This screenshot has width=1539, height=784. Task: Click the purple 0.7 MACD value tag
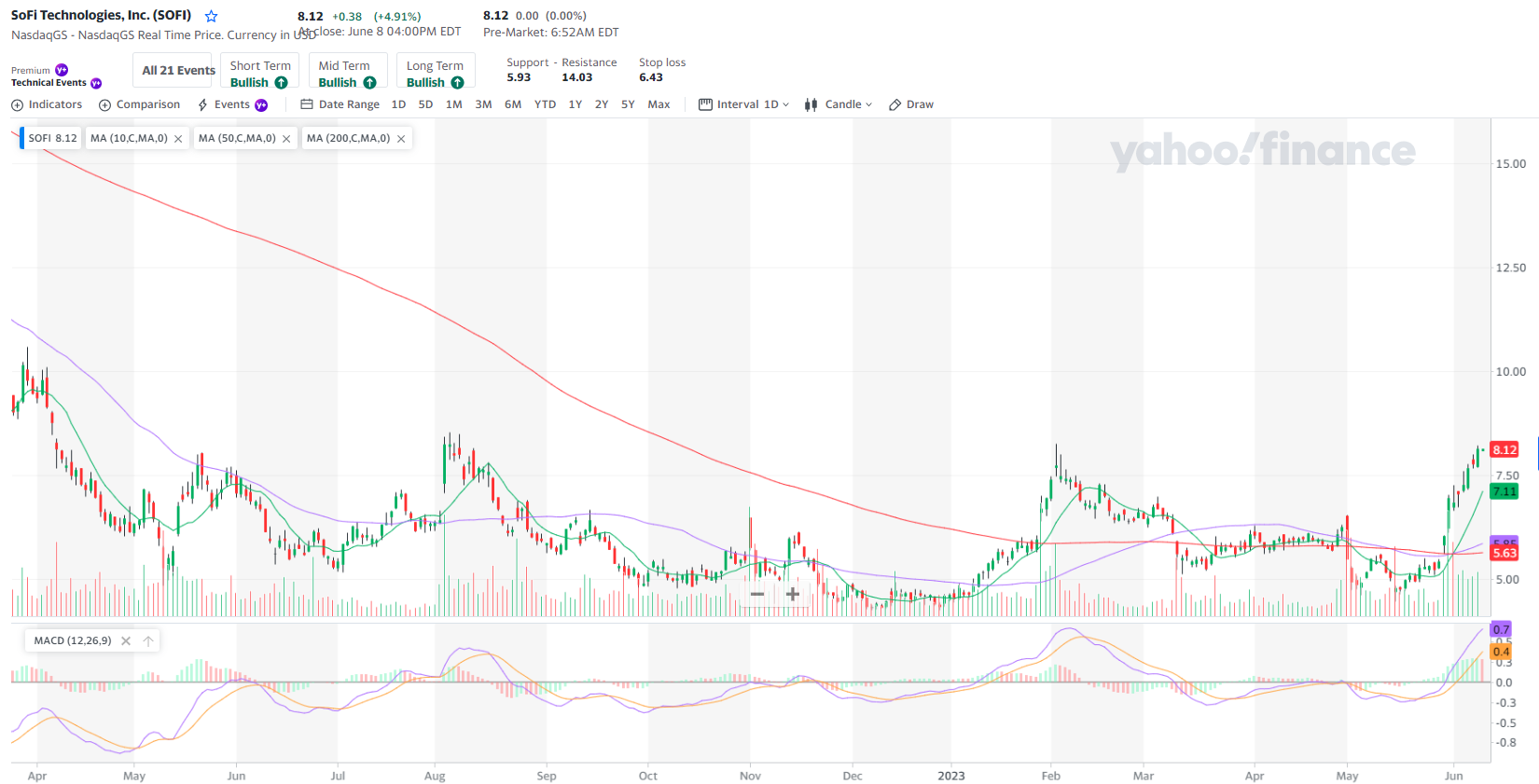(x=1501, y=629)
